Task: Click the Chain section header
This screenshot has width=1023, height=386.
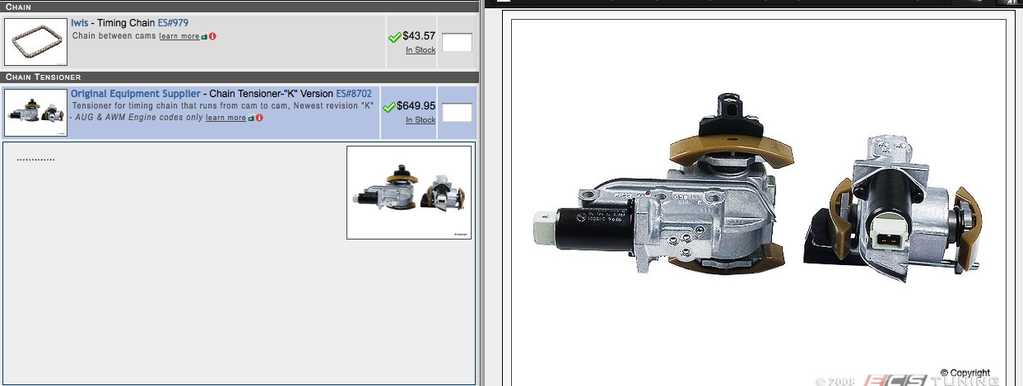Action: [x=239, y=7]
